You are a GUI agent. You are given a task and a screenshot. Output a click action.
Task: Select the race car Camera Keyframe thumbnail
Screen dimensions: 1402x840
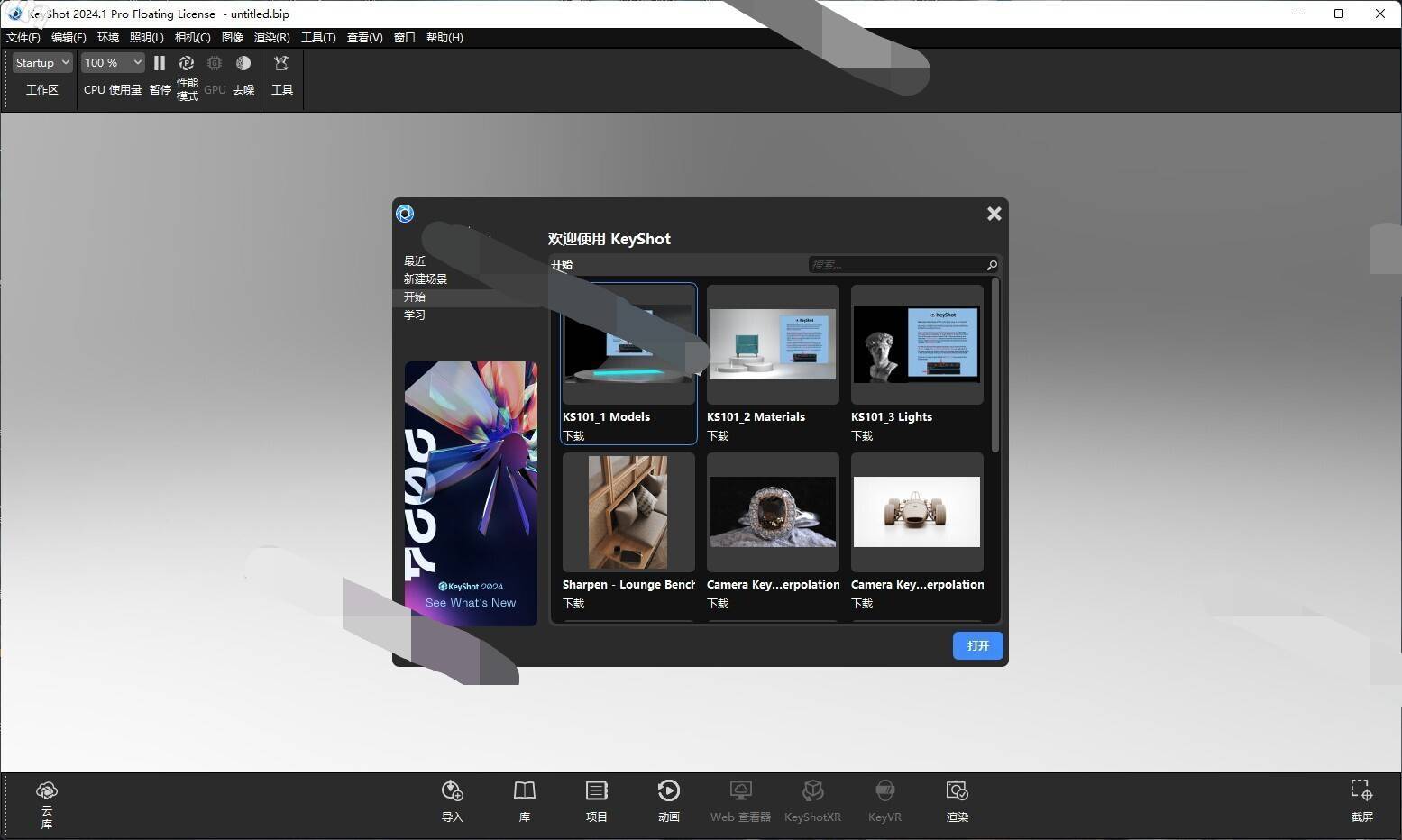coord(917,512)
